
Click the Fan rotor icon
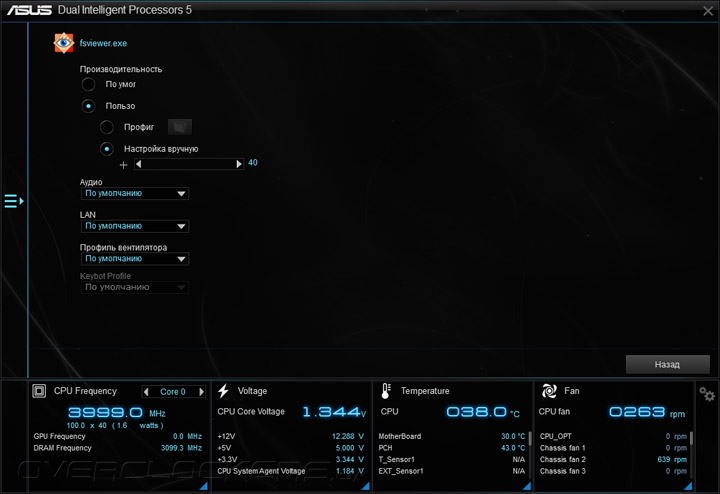point(549,391)
